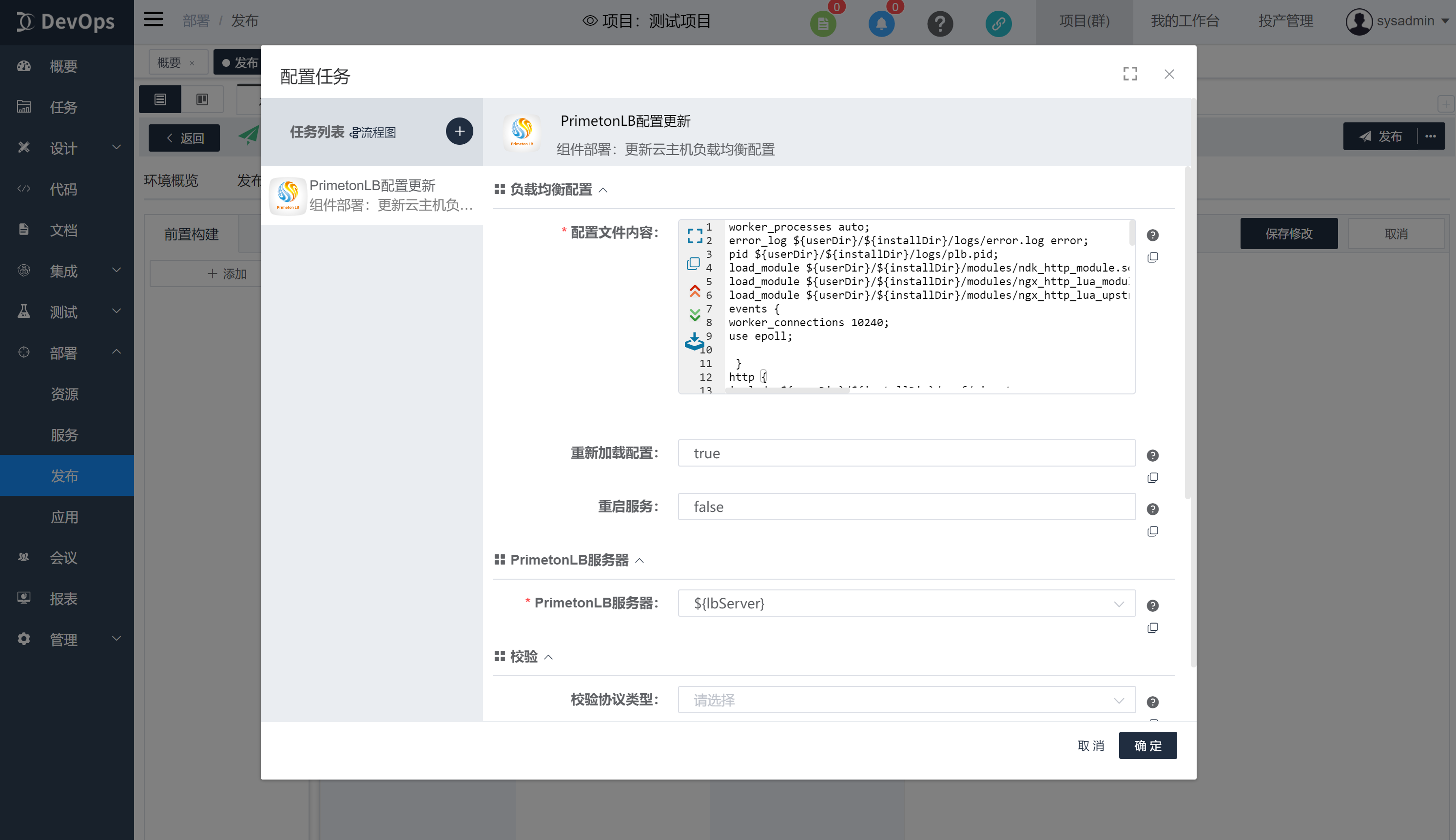This screenshot has height=840, width=1456.
Task: Click the 确定 button
Action: [x=1147, y=745]
